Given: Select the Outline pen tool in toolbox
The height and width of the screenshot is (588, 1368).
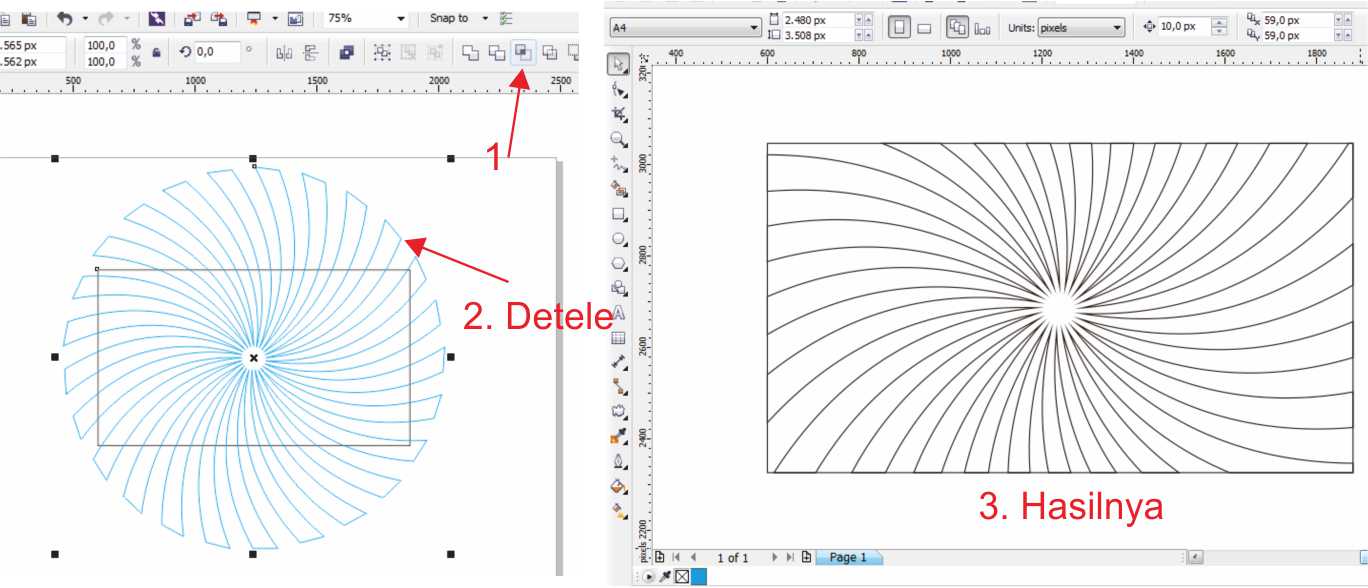Looking at the screenshot, I should click(619, 460).
